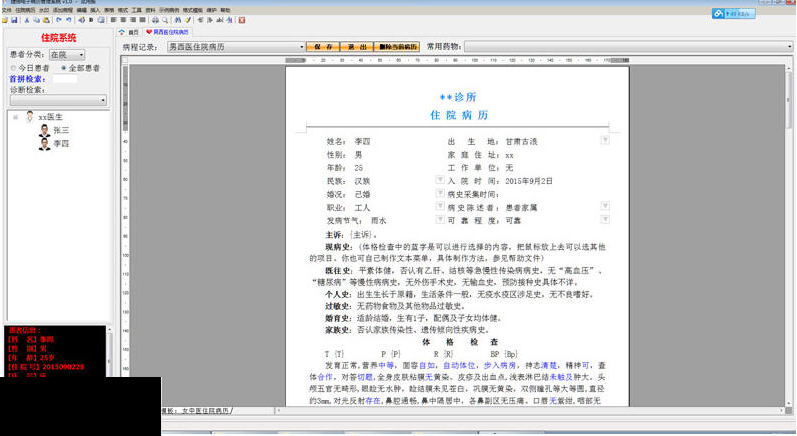Viewport: 797px width, 436px height.
Task: Click the print preview magnifier icon
Action: (165, 20)
